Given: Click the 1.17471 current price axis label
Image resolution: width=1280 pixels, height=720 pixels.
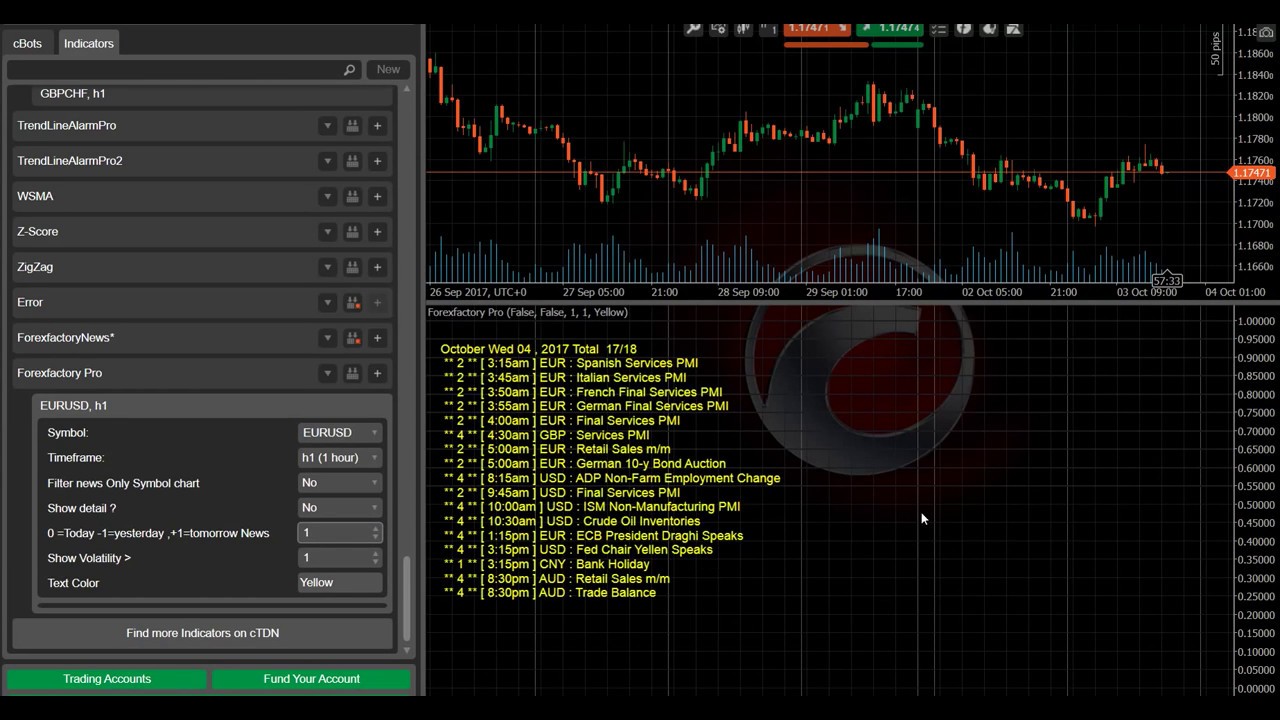Looking at the screenshot, I should [x=1251, y=174].
